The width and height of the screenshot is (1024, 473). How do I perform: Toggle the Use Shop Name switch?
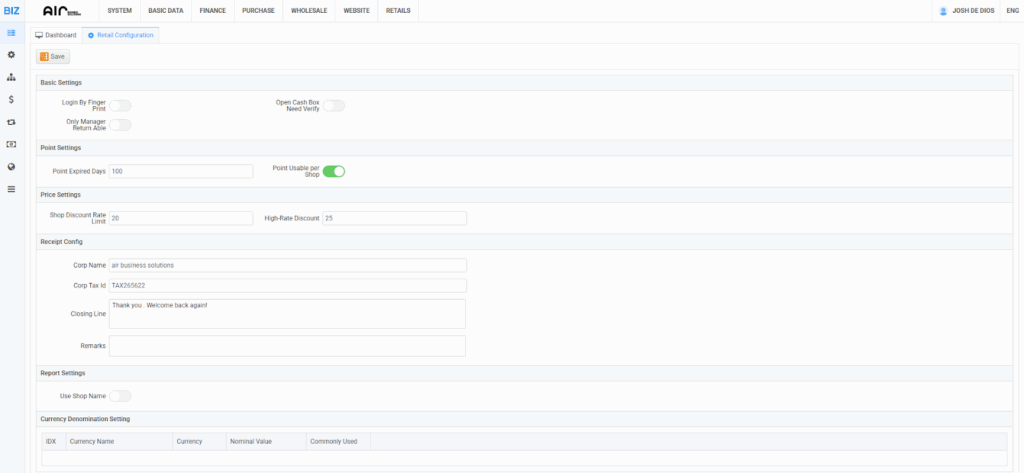click(x=120, y=396)
